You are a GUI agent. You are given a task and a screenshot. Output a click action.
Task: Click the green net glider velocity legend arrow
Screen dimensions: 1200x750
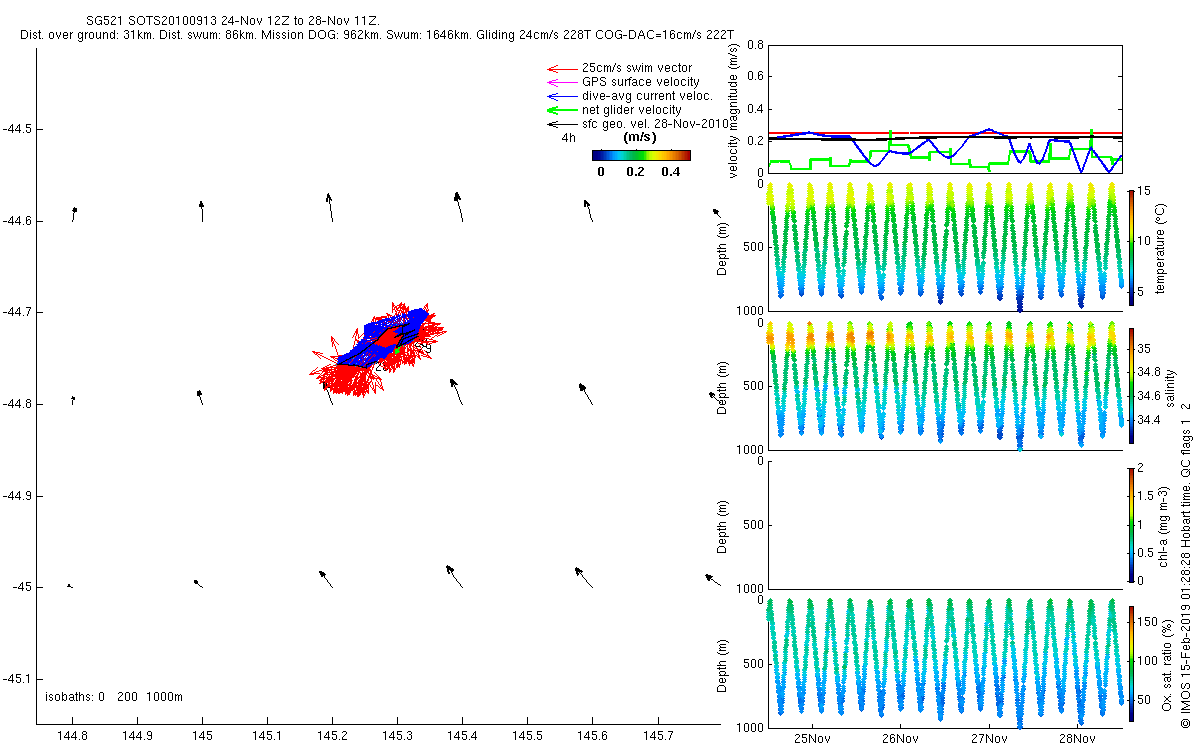[561, 110]
